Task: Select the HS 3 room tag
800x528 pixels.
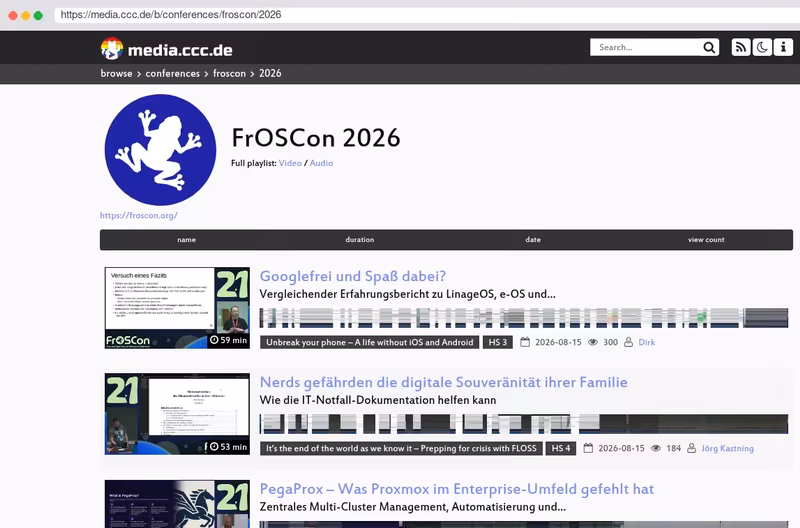Action: [x=497, y=342]
